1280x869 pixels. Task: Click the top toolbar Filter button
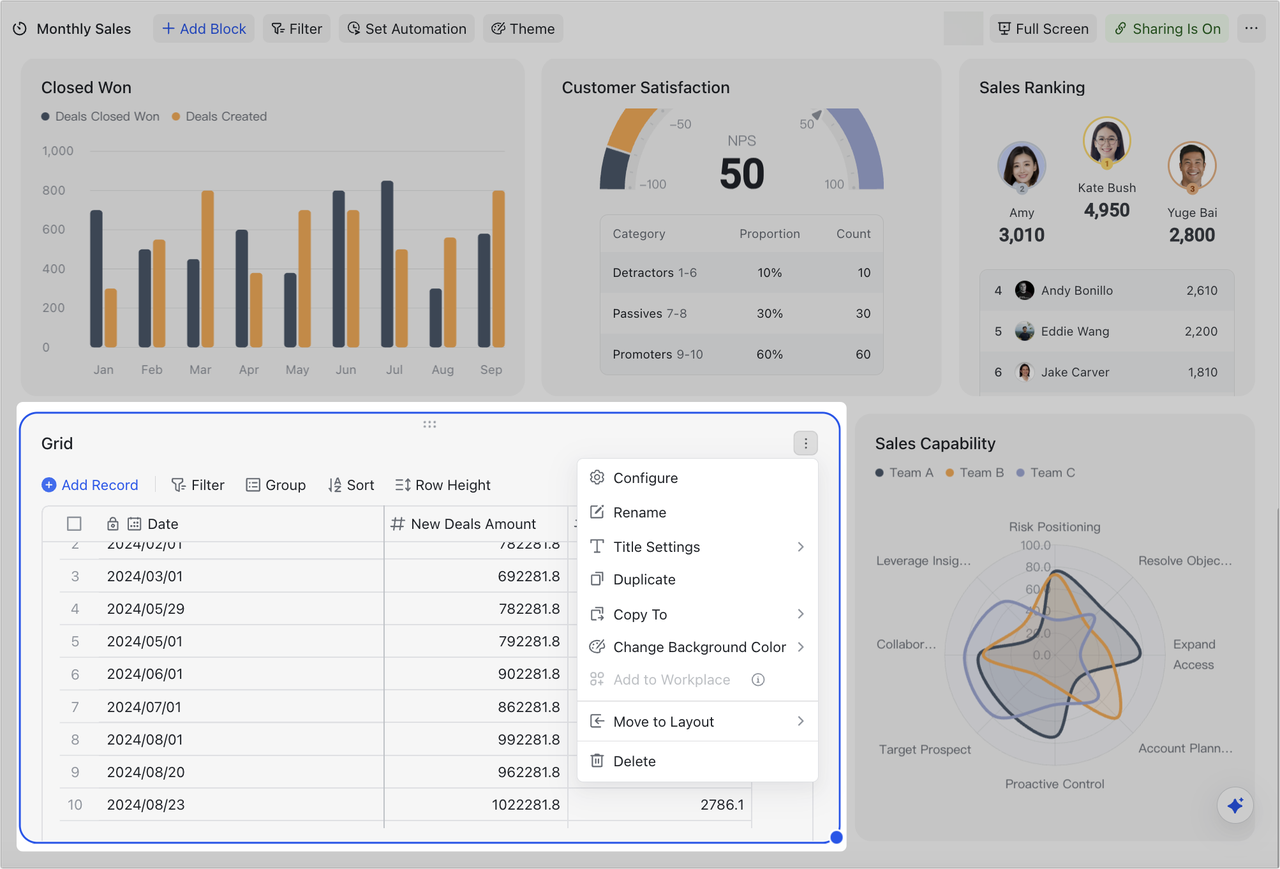point(297,29)
